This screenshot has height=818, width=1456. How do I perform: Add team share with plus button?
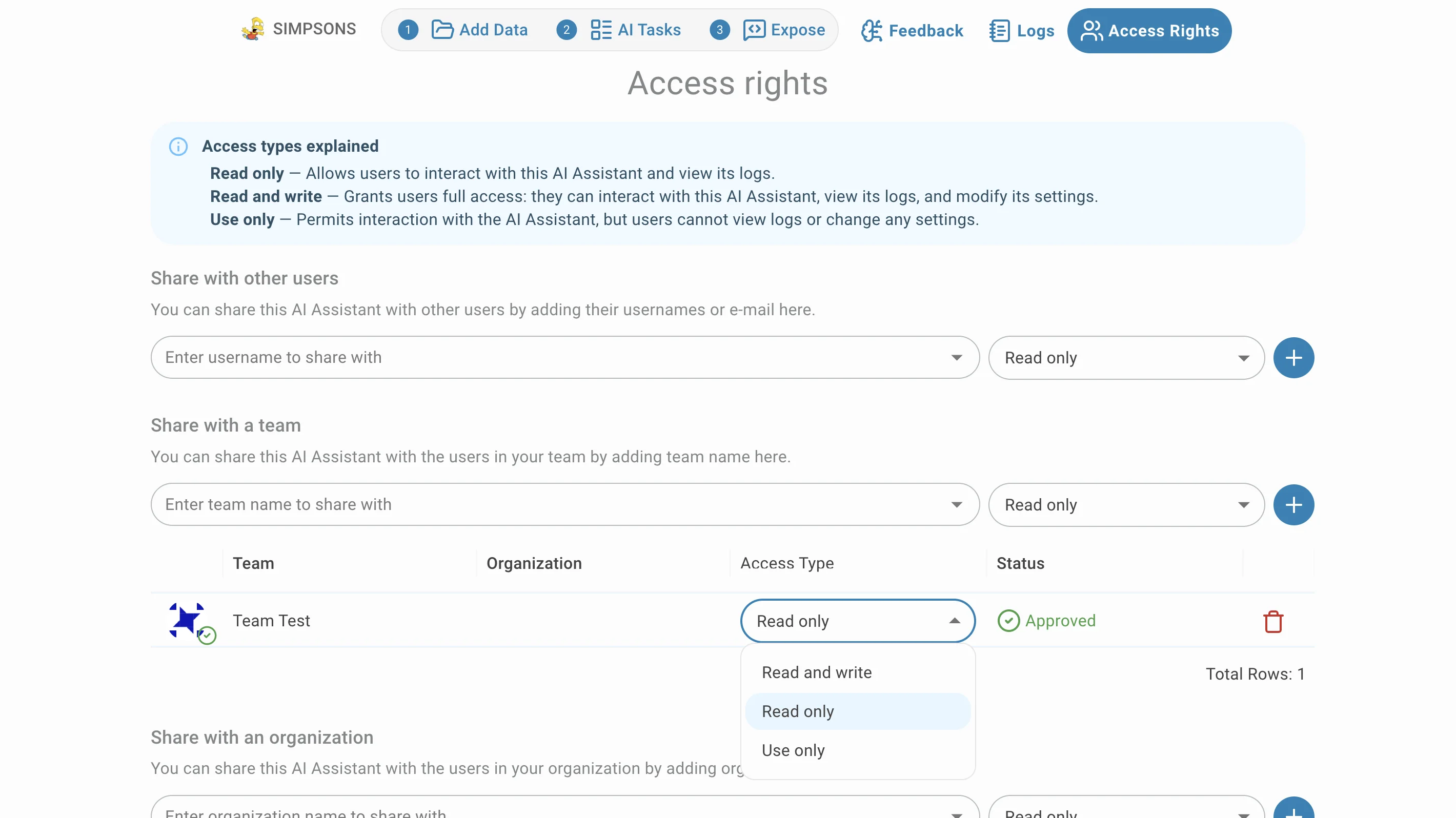point(1293,504)
